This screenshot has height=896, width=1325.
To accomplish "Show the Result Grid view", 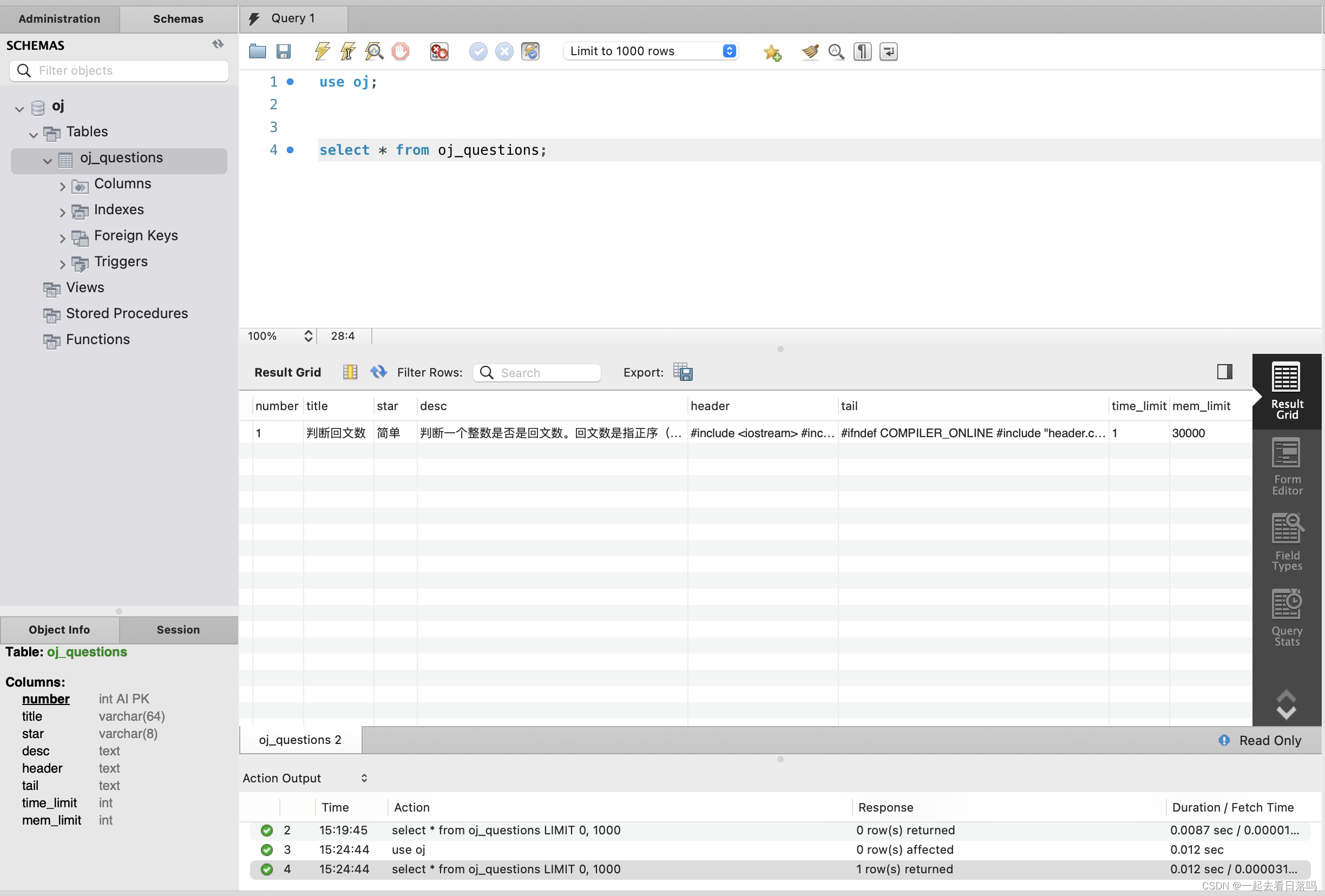I will 1287,391.
